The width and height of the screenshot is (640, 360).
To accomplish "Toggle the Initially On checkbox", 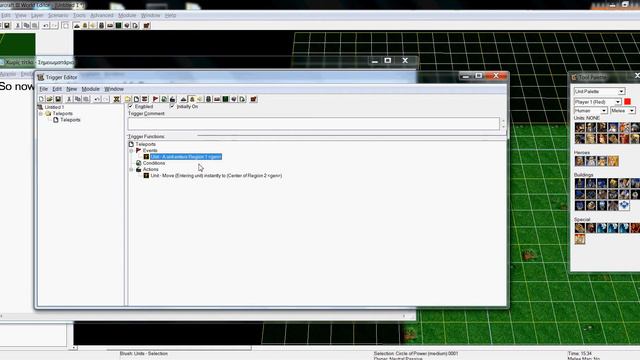I will point(172,106).
